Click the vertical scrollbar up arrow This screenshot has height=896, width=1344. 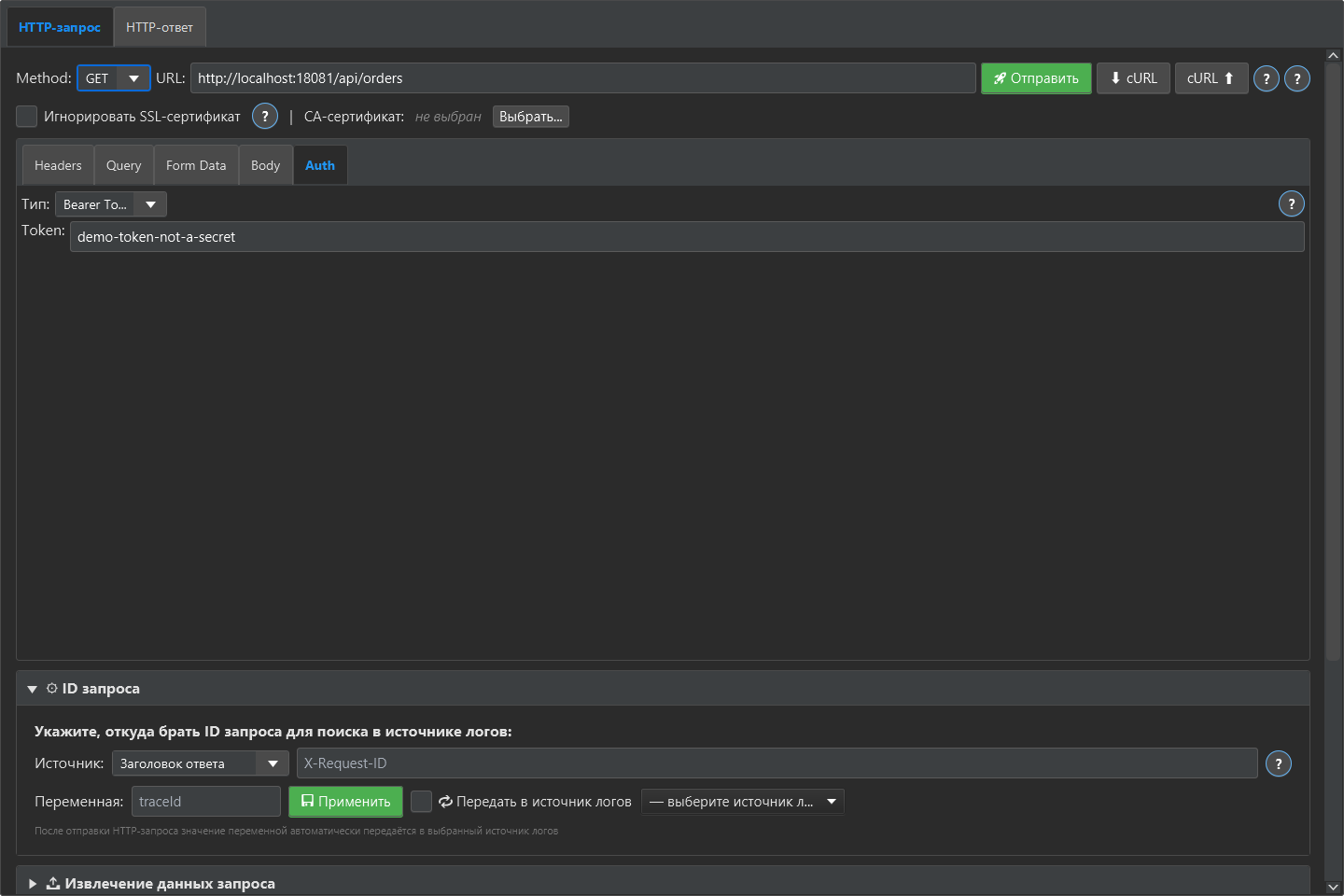tap(1333, 56)
